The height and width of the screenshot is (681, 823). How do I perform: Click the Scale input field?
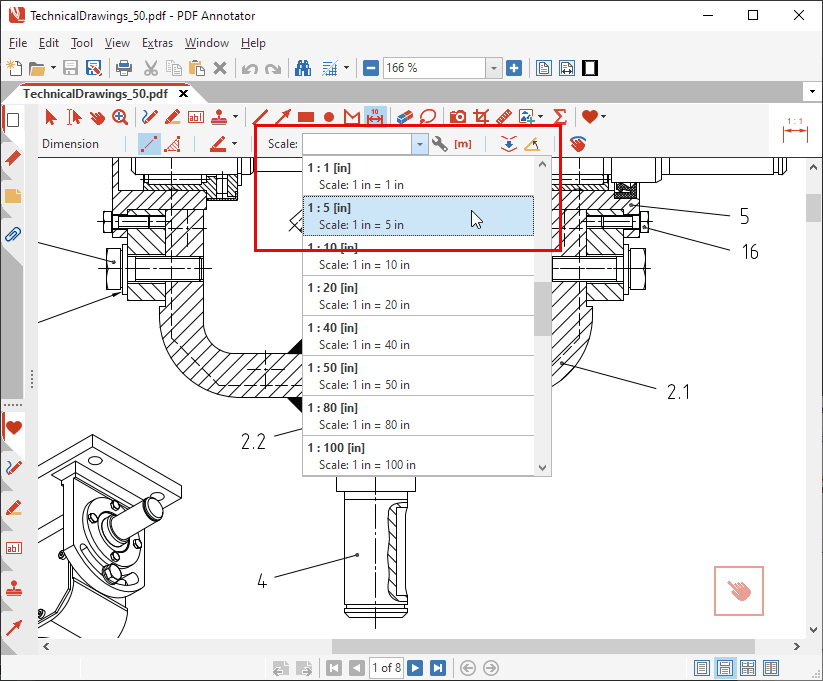(357, 144)
